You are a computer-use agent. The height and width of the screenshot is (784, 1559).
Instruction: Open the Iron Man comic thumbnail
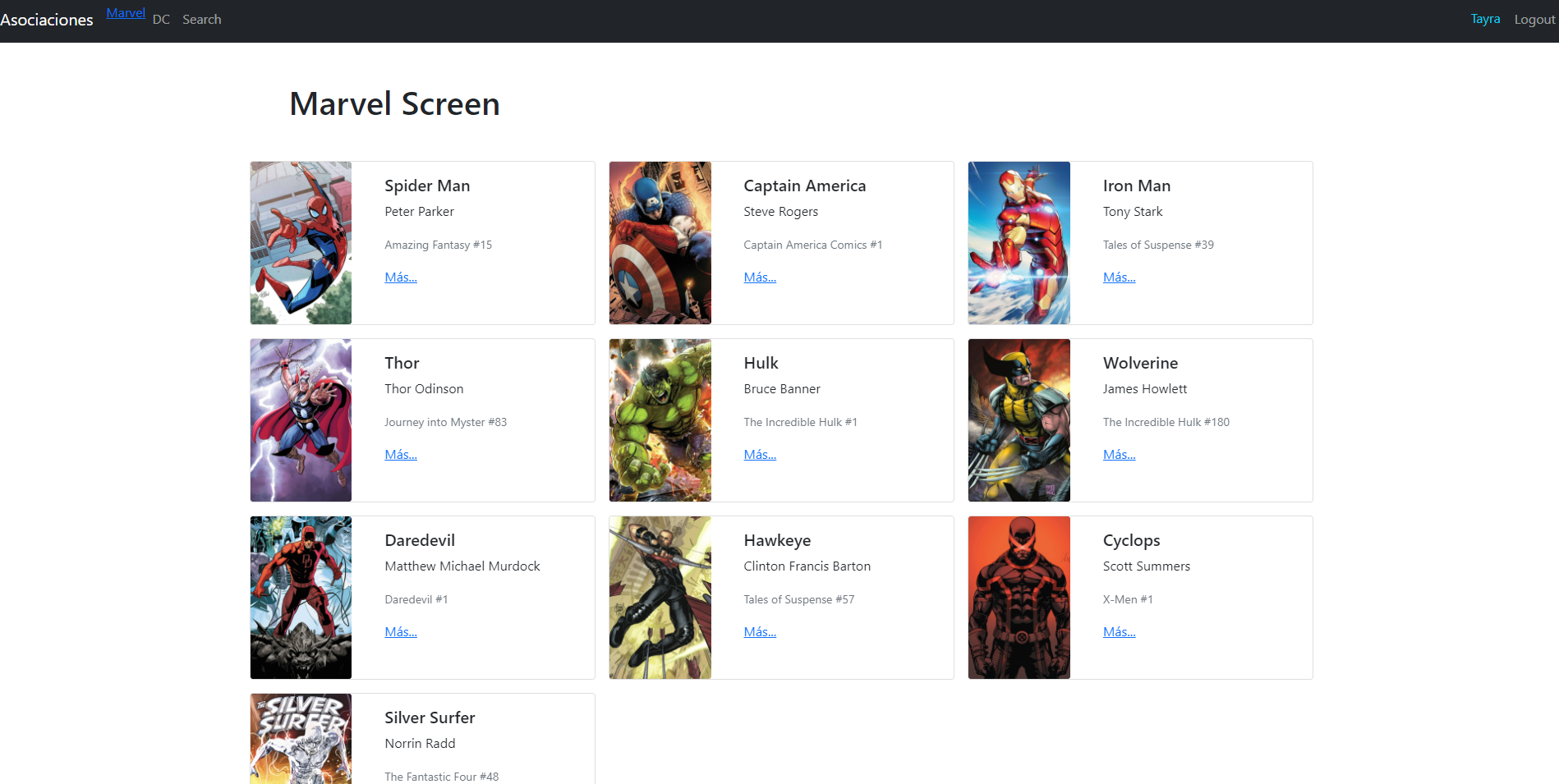[x=1019, y=243]
